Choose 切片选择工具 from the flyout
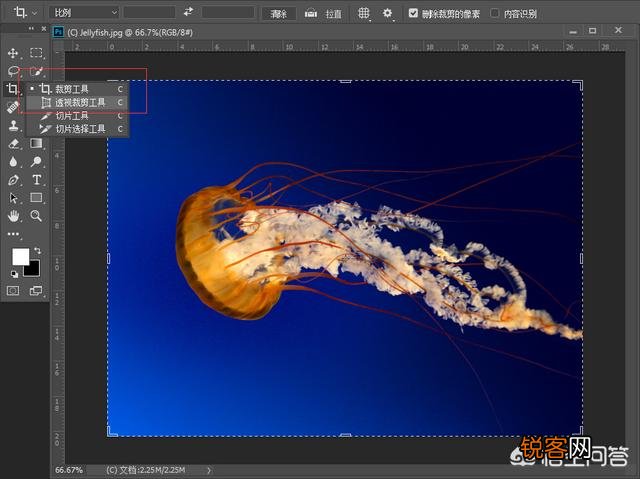 tap(78, 129)
